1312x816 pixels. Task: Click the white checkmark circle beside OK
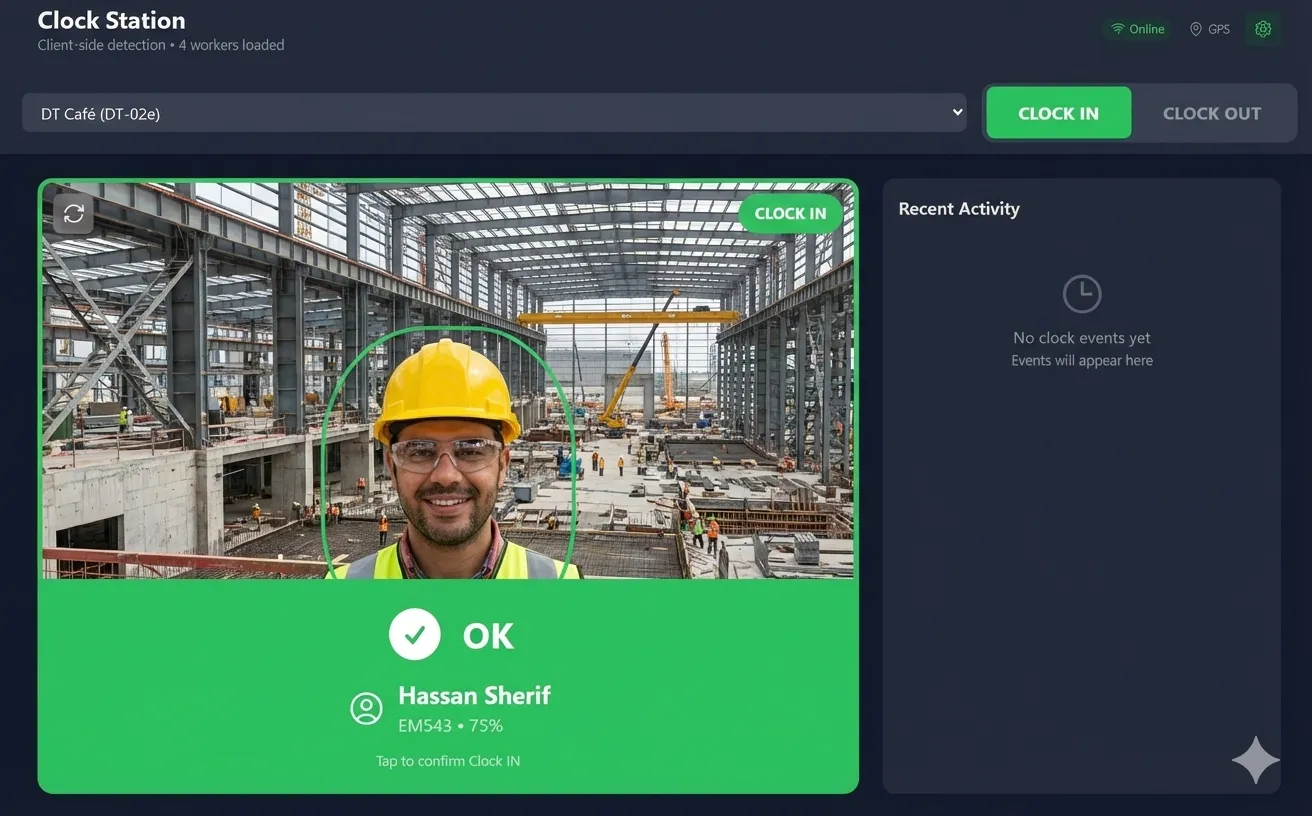pyautogui.click(x=415, y=634)
